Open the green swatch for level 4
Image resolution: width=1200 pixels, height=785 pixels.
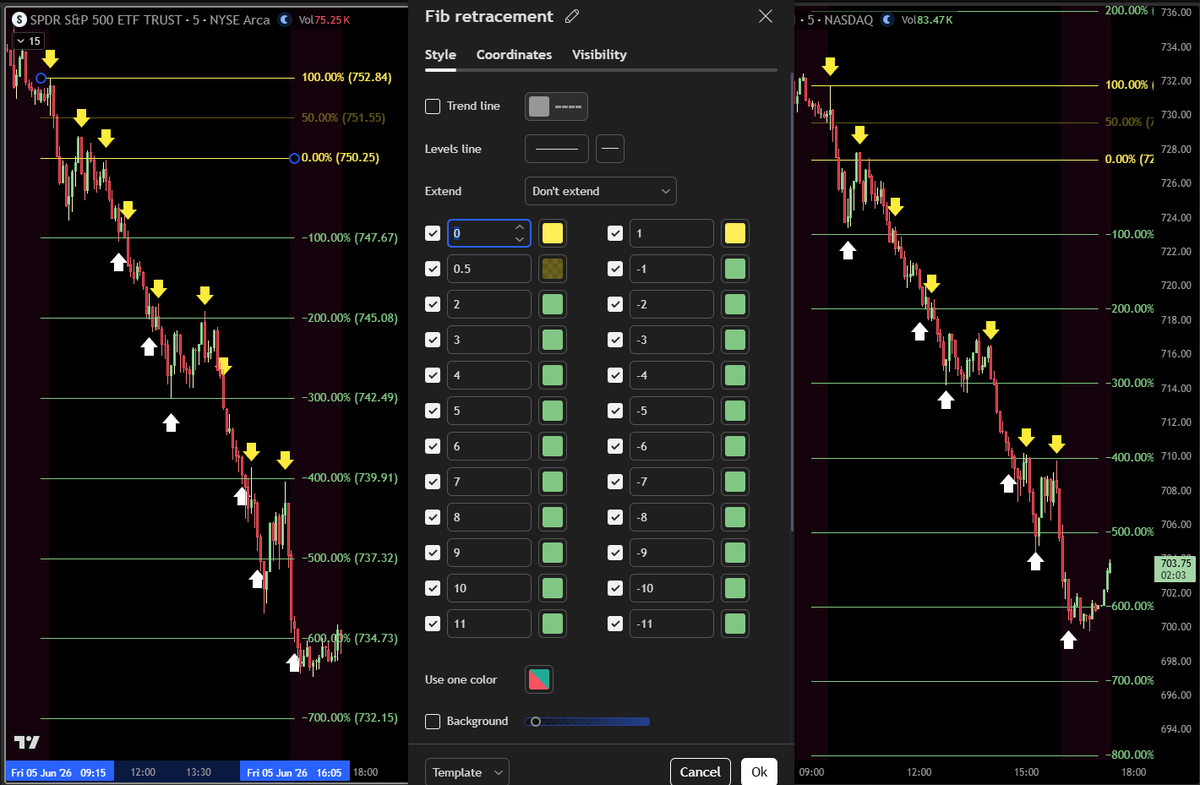[552, 375]
